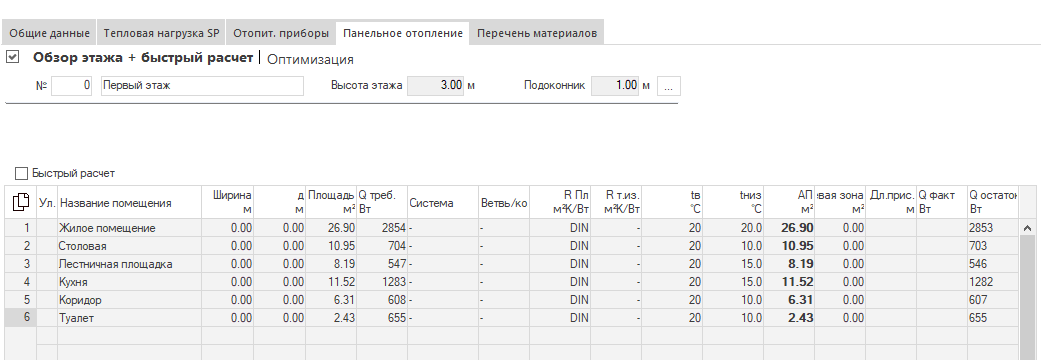This screenshot has height=360, width=1041.
Task: Select row header number 1
Action: pyautogui.click(x=21, y=228)
